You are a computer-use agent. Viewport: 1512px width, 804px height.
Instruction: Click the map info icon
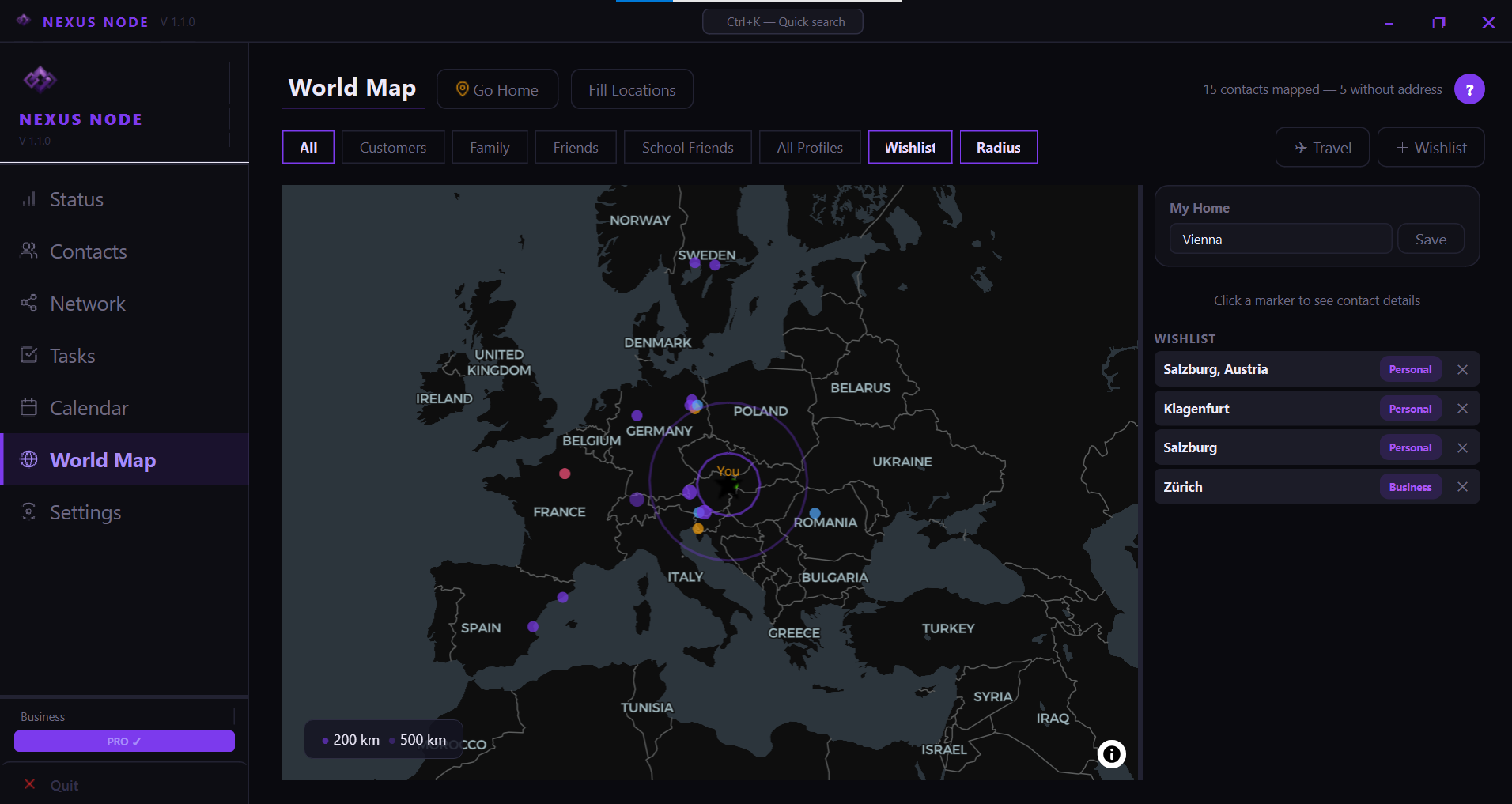pos(1111,754)
